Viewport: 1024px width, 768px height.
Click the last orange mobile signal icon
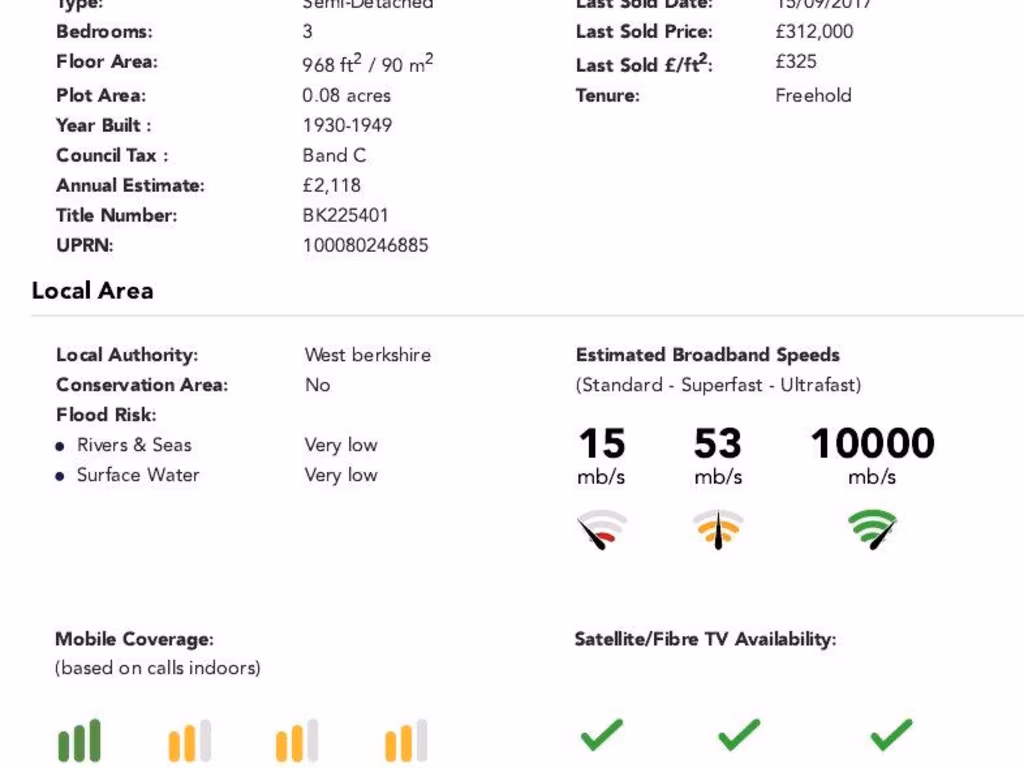point(405,741)
